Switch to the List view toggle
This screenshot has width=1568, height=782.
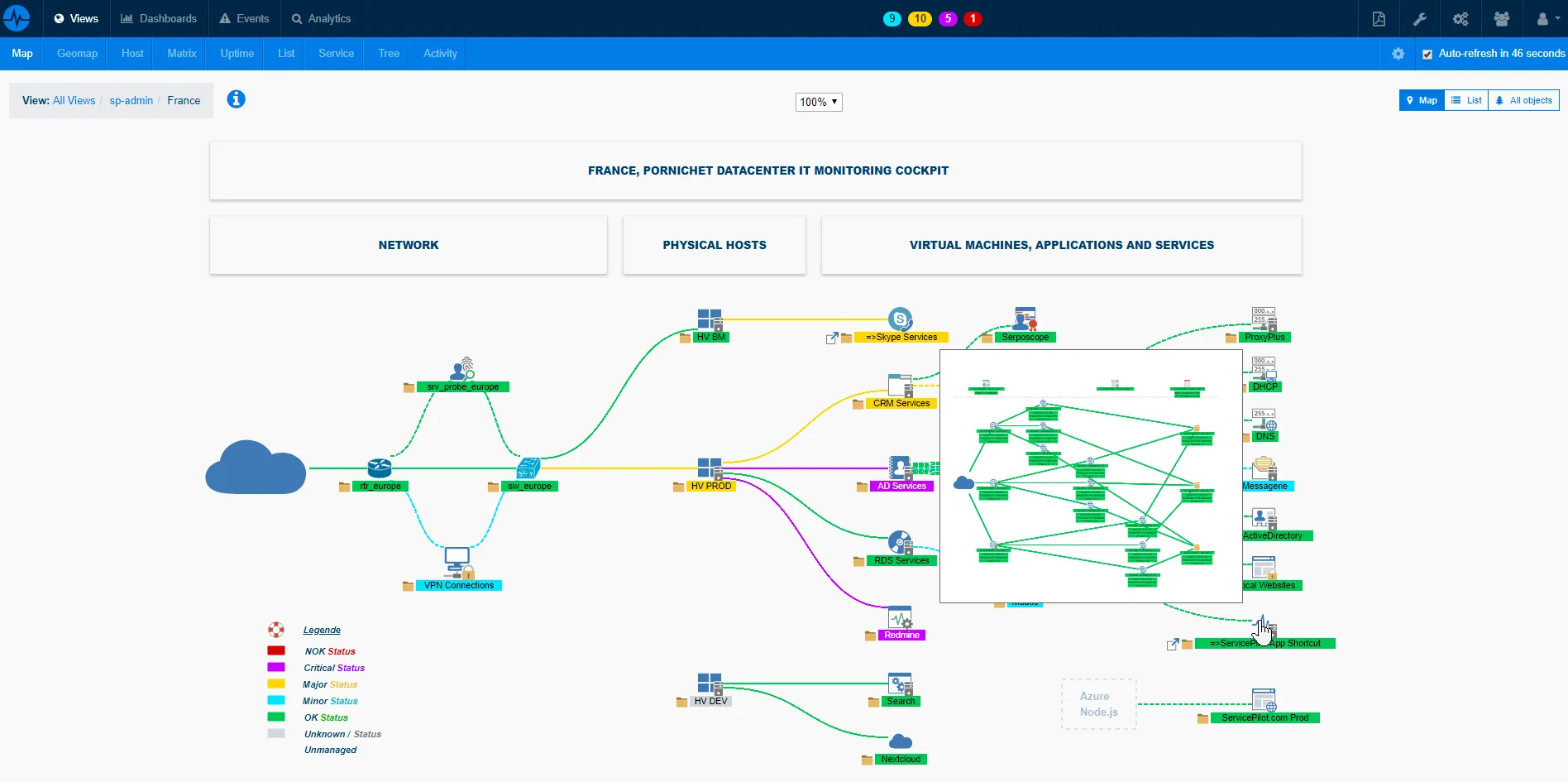1466,99
